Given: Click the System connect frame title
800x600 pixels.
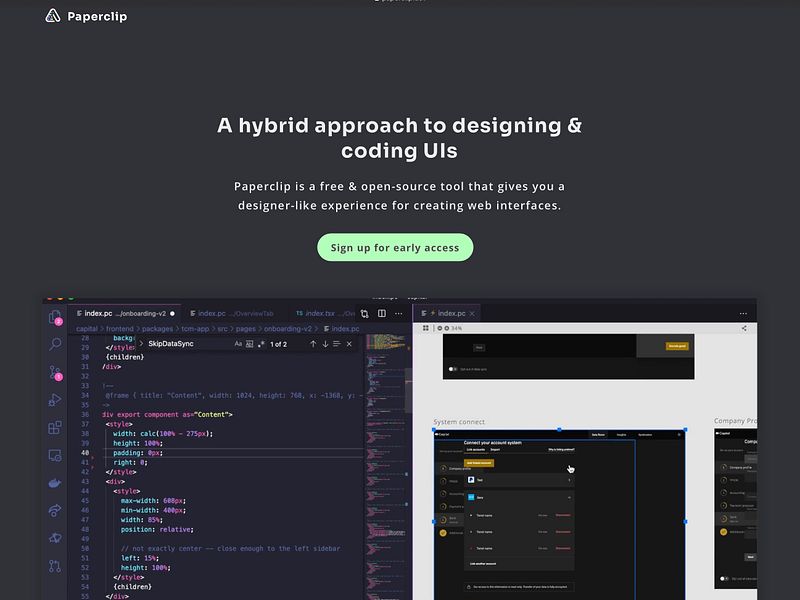Looking at the screenshot, I should [x=459, y=422].
